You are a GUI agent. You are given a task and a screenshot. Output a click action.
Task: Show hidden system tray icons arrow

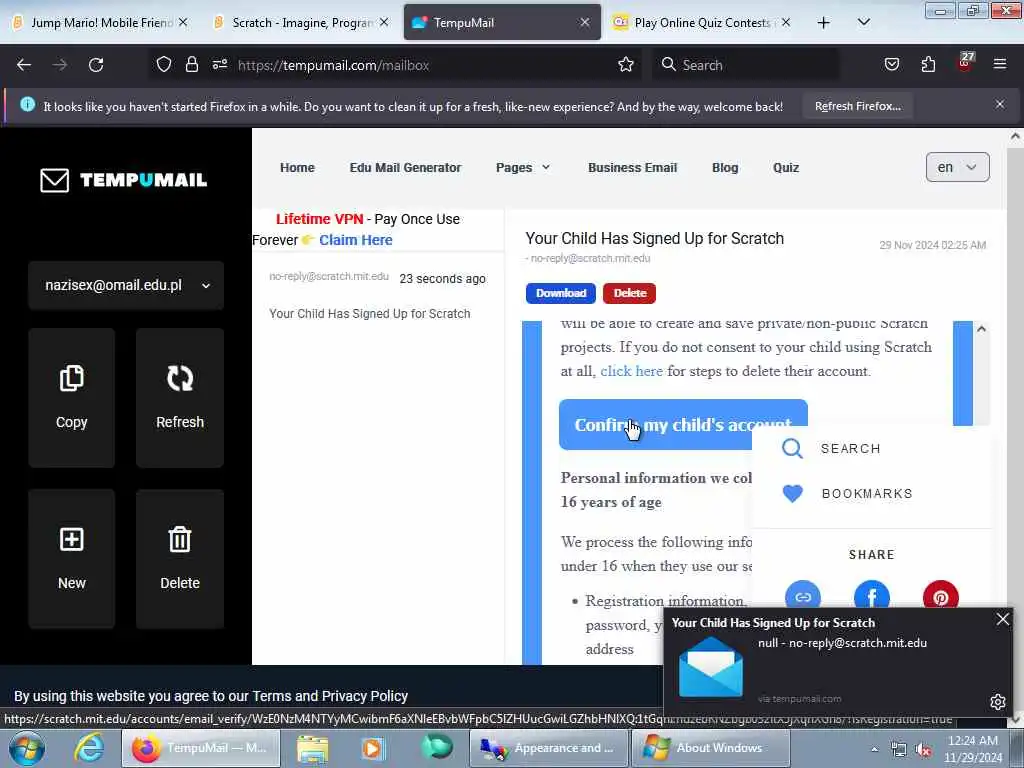(x=874, y=749)
